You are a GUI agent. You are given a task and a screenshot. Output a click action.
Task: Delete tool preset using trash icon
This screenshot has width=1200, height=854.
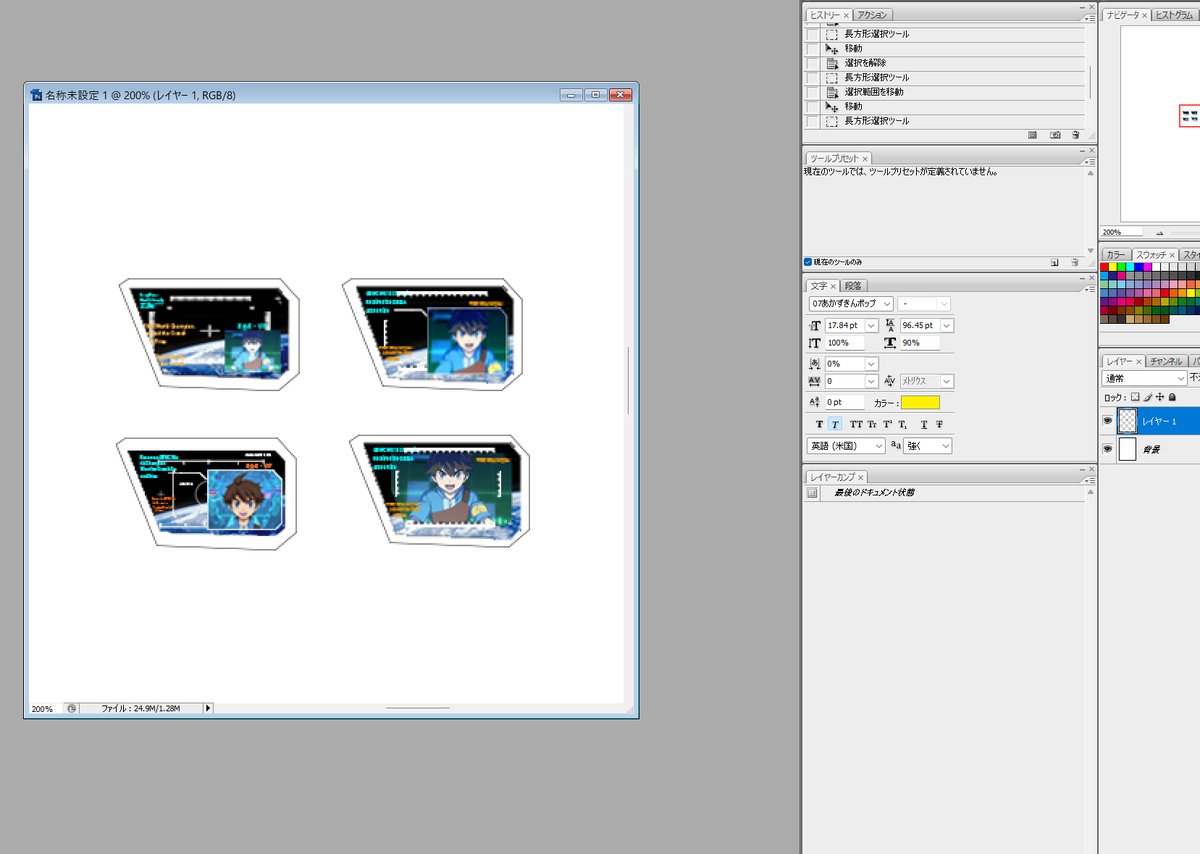1076,262
